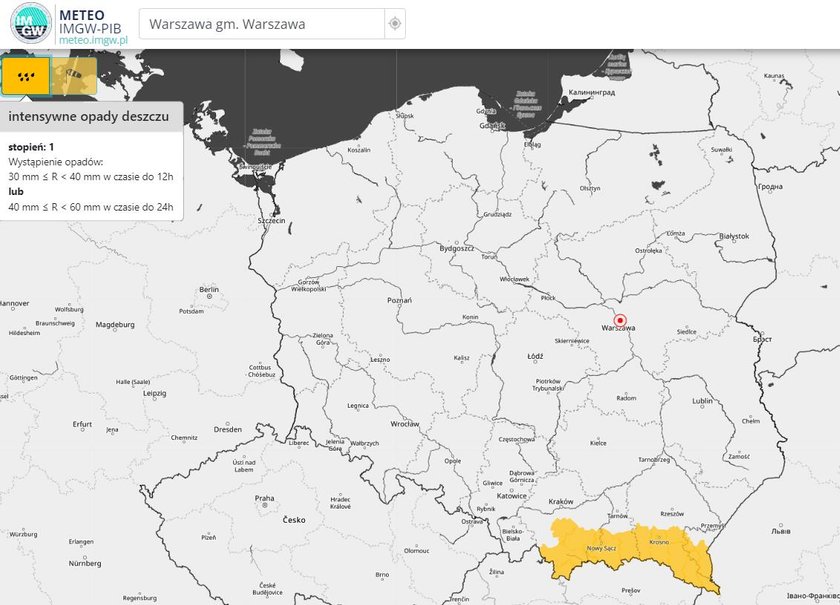Click the geolocation target icon
Image resolution: width=840 pixels, height=605 pixels.
click(x=395, y=24)
